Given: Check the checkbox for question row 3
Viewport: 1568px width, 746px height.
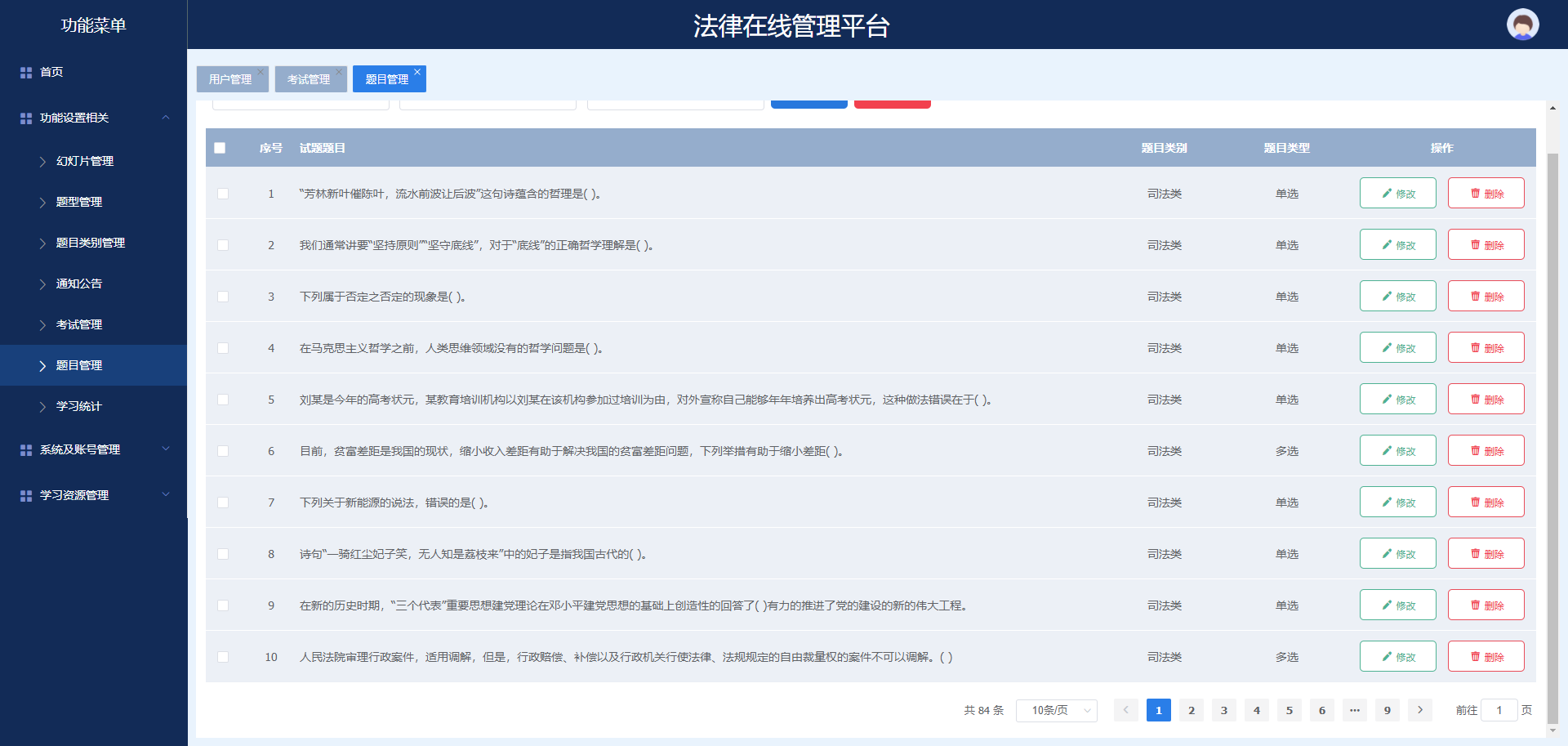Looking at the screenshot, I should (223, 297).
